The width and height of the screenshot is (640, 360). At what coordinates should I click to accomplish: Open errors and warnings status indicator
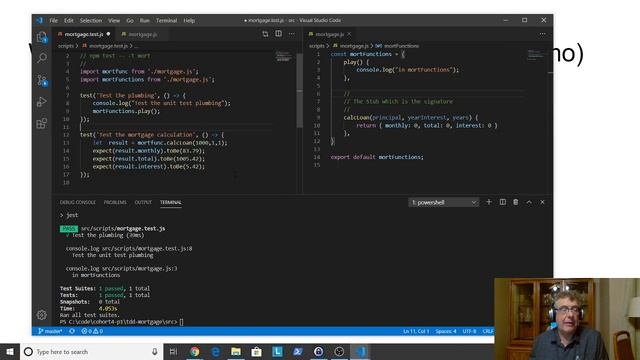(x=92, y=331)
